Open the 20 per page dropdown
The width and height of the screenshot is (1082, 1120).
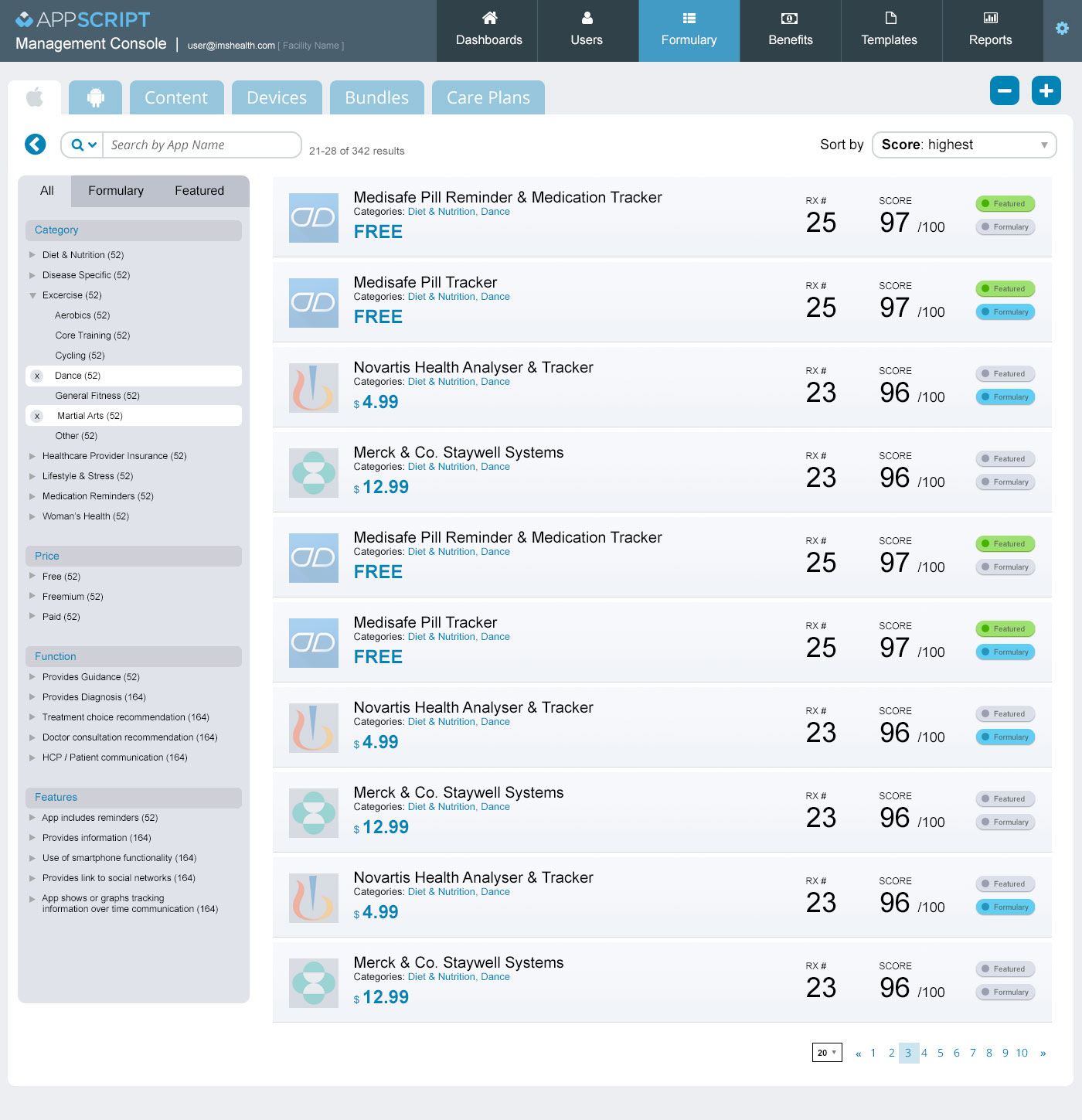(827, 1053)
